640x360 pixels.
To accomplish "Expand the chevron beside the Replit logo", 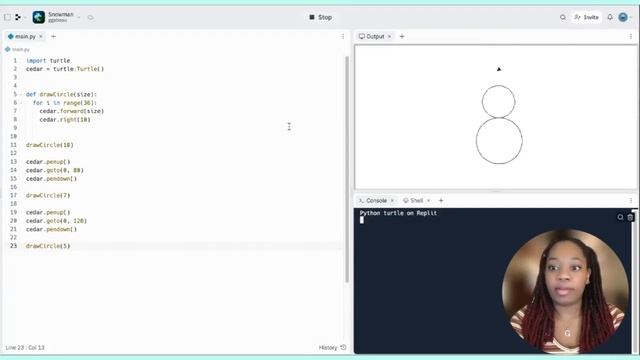I will coord(25,17).
